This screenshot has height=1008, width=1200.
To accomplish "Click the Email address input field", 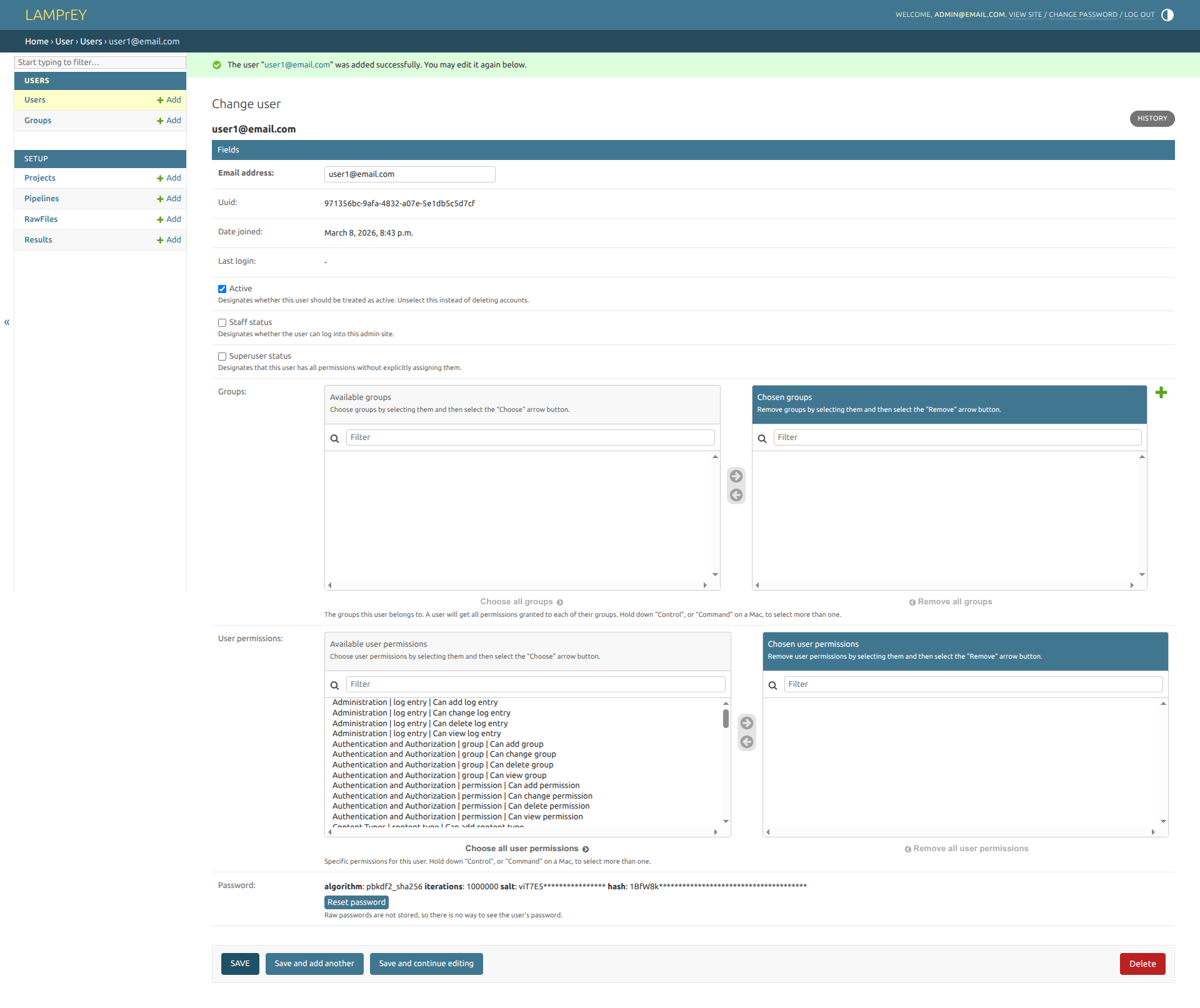I will (409, 174).
